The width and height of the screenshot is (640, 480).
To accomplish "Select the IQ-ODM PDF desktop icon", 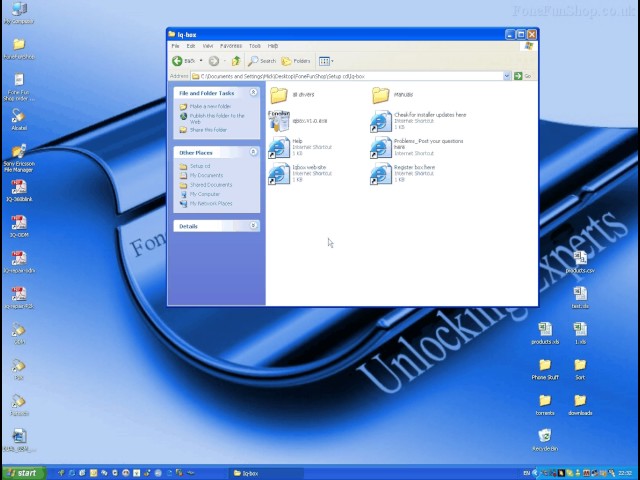I will [x=19, y=227].
